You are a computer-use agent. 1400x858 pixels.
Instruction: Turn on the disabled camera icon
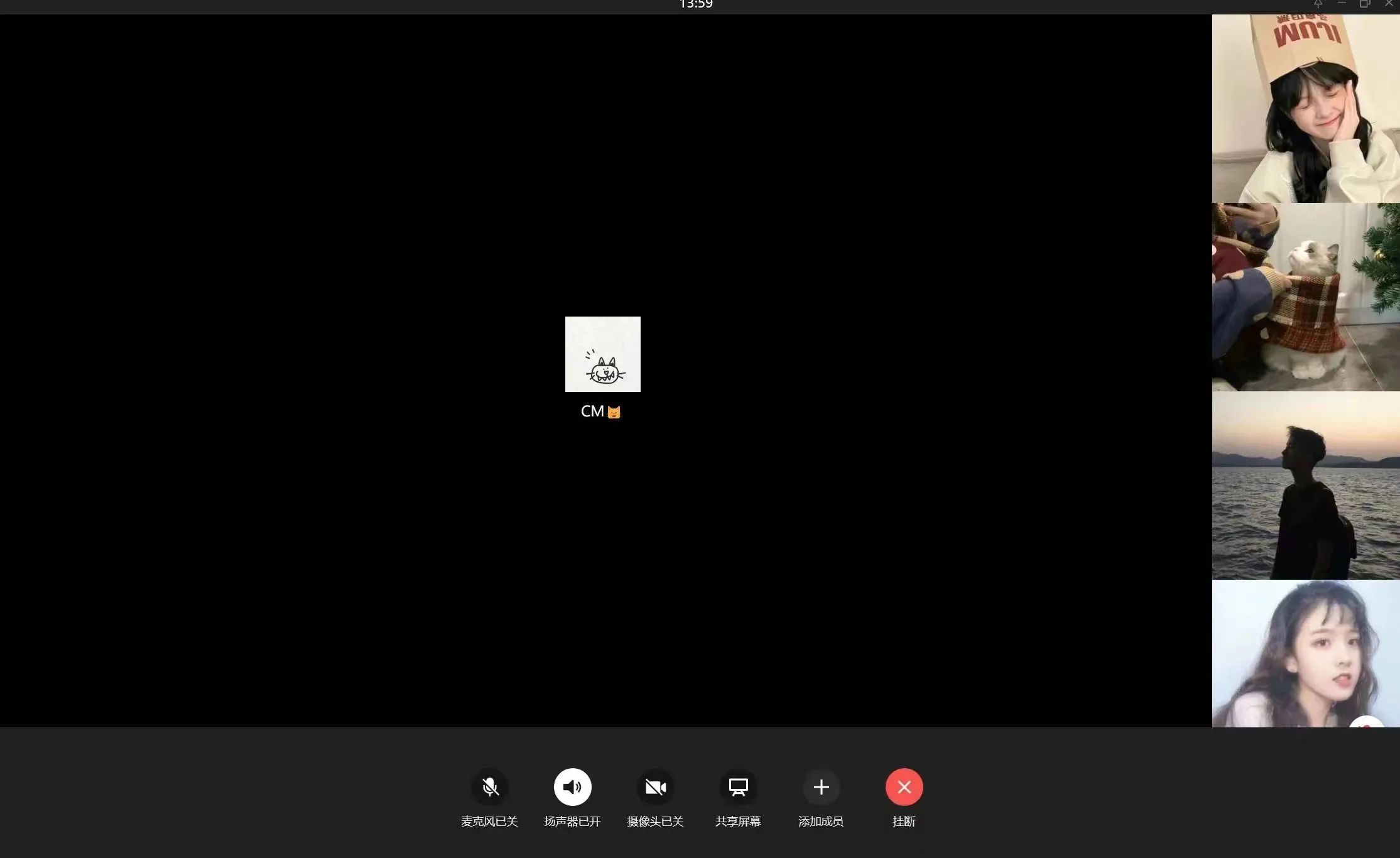click(x=655, y=786)
